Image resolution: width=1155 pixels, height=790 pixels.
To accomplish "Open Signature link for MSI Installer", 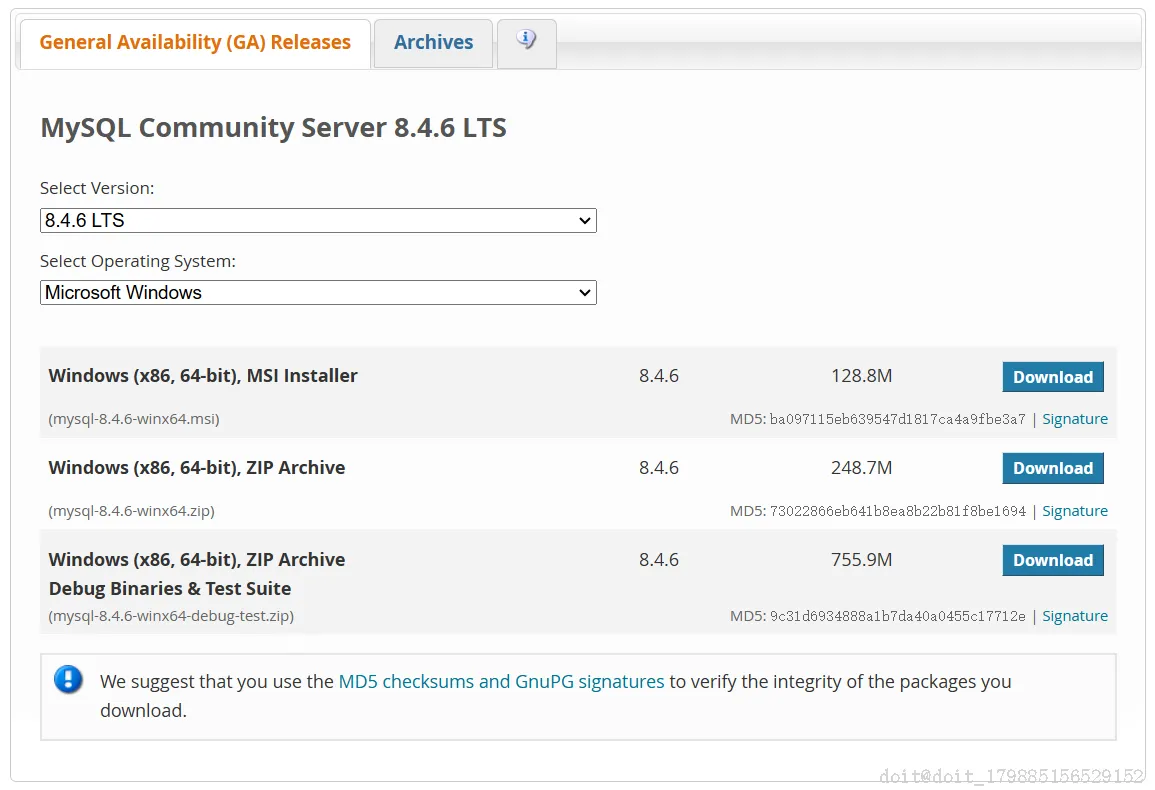I will (x=1075, y=419).
